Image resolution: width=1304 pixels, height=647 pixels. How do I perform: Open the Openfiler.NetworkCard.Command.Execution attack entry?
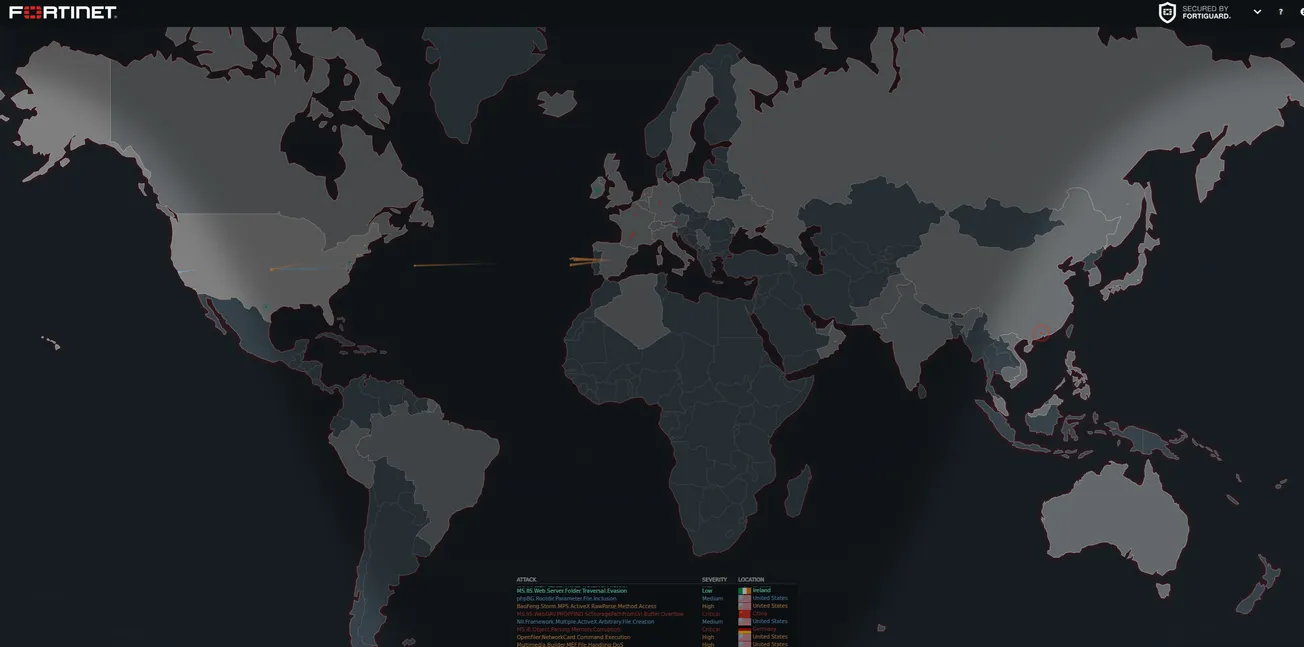click(x=573, y=637)
